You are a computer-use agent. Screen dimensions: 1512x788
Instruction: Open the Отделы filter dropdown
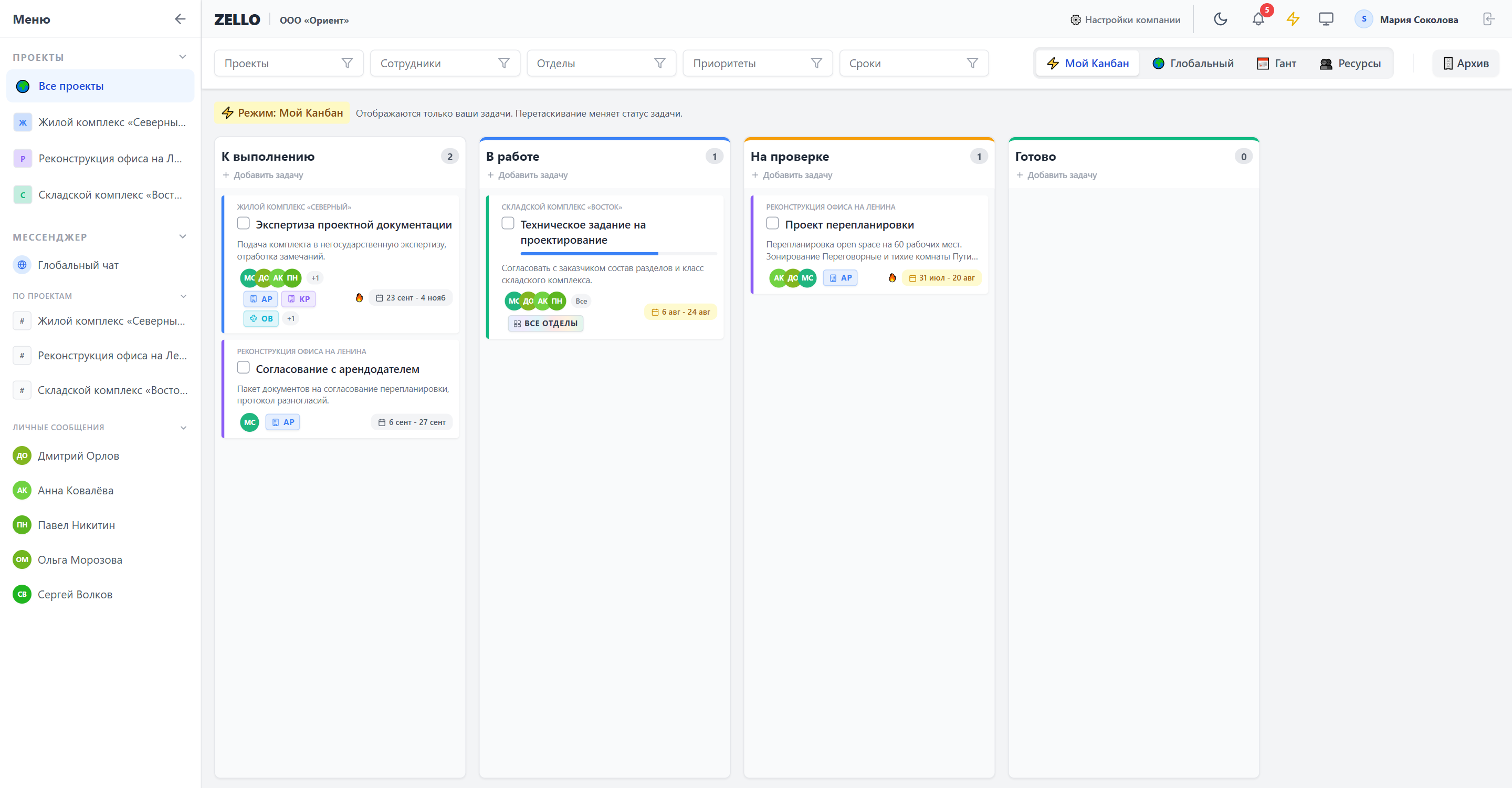(x=601, y=63)
